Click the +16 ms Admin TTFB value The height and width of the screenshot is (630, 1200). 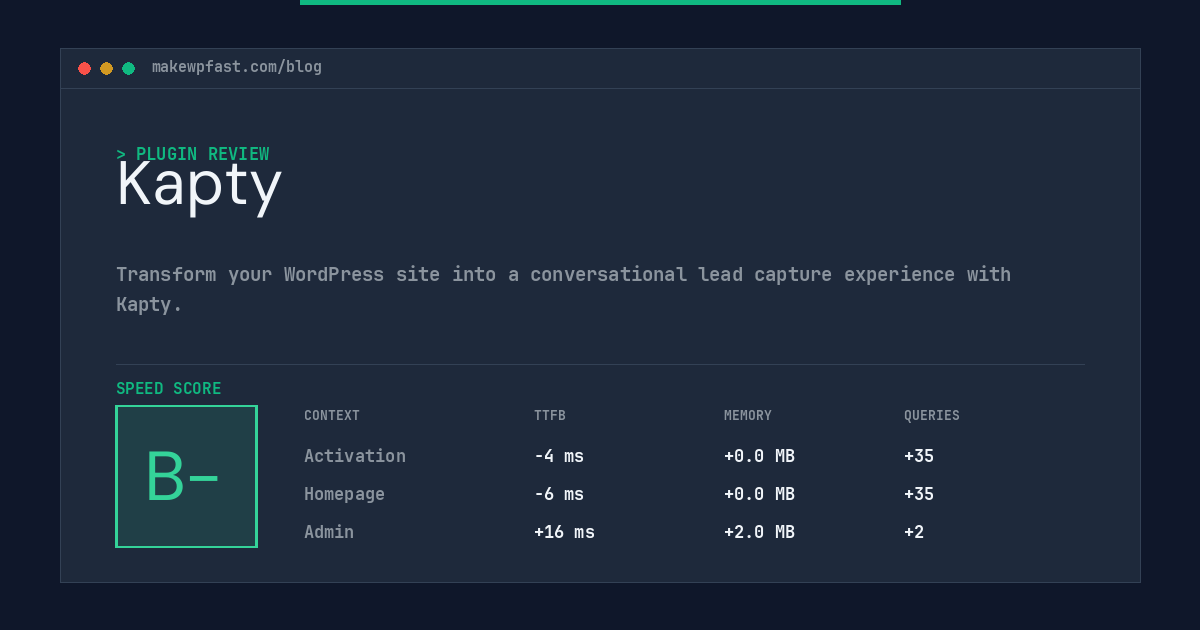pyautogui.click(x=564, y=532)
